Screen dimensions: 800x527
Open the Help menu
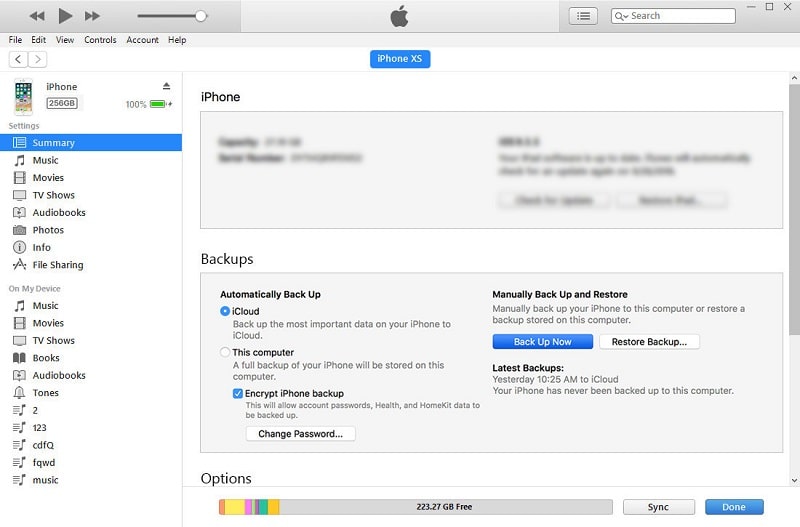[x=177, y=40]
